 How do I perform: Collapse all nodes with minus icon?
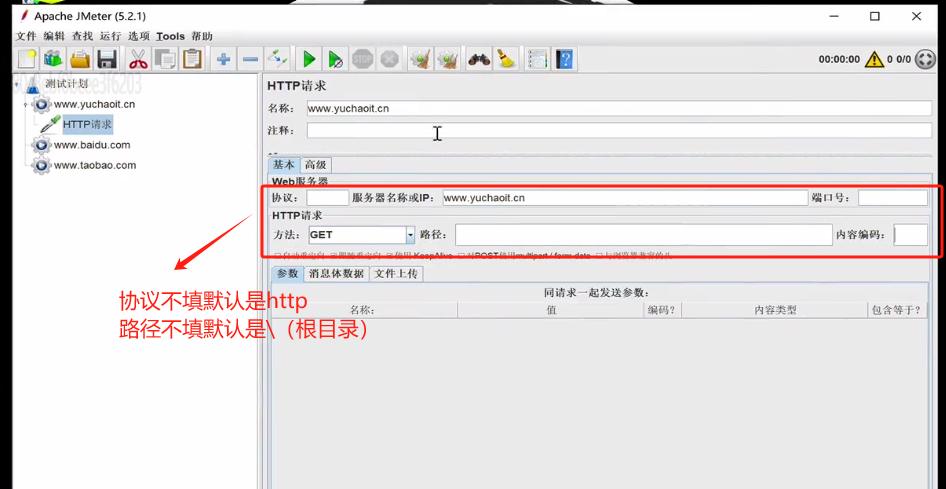coord(250,59)
